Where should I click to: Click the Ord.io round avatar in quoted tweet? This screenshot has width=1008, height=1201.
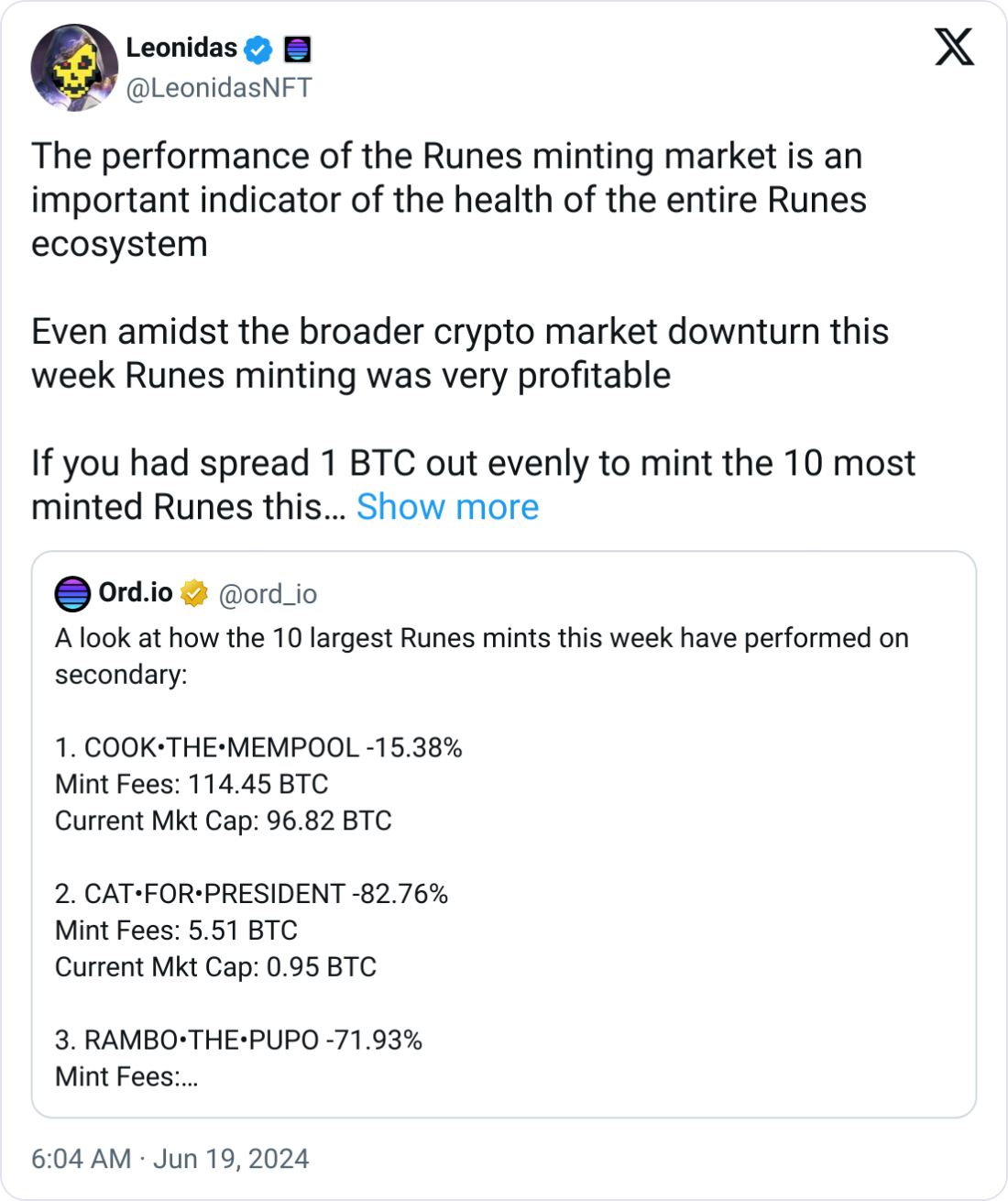pos(72,594)
